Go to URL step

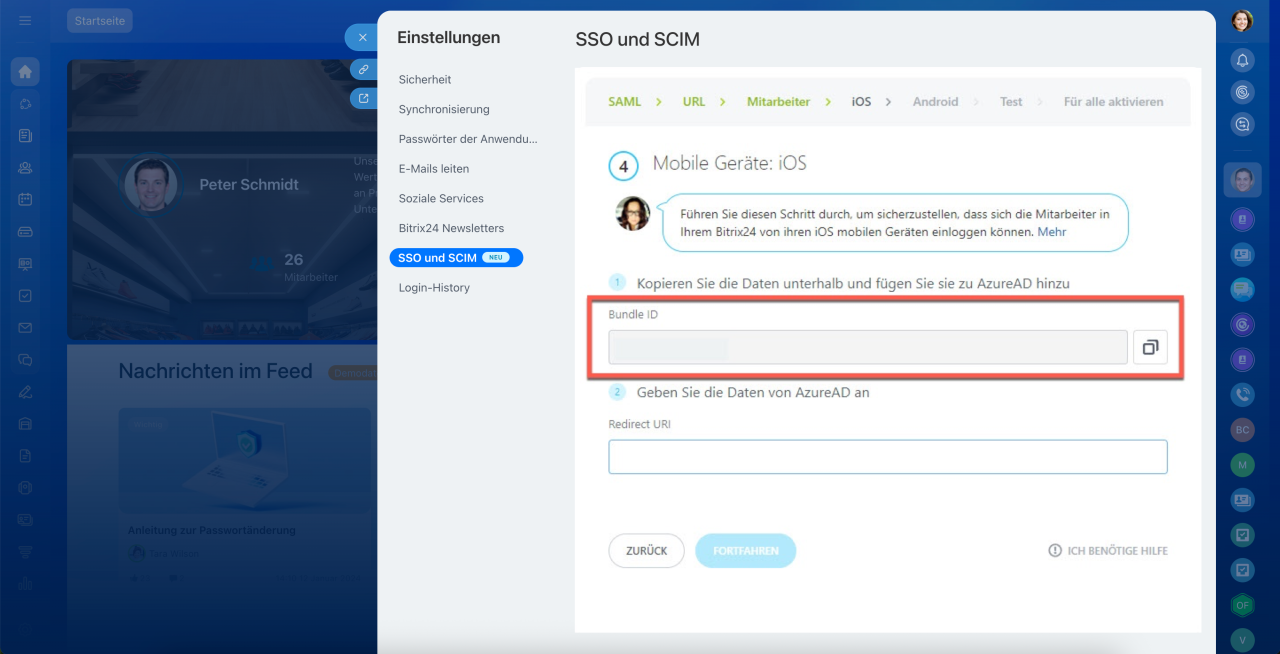[x=694, y=102]
